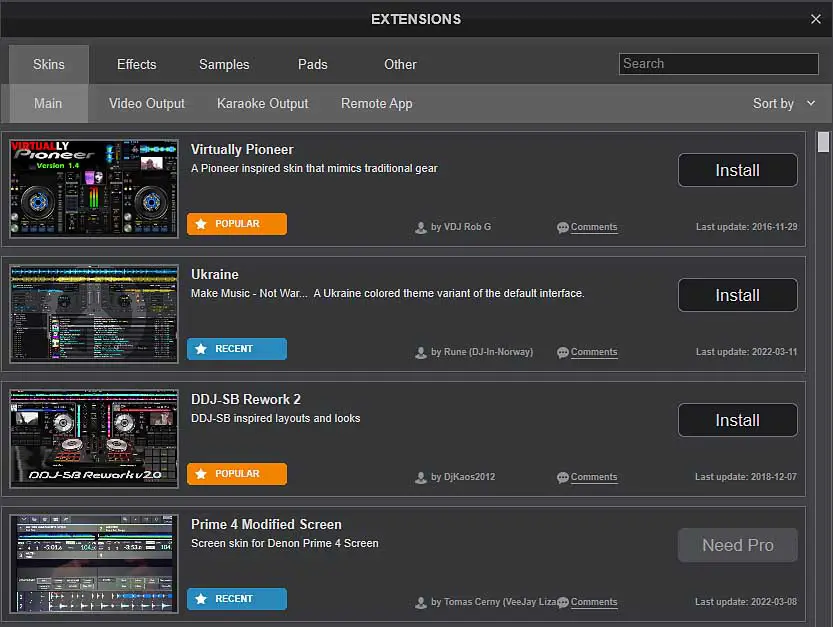Click the Ukraine skin title

(x=215, y=274)
